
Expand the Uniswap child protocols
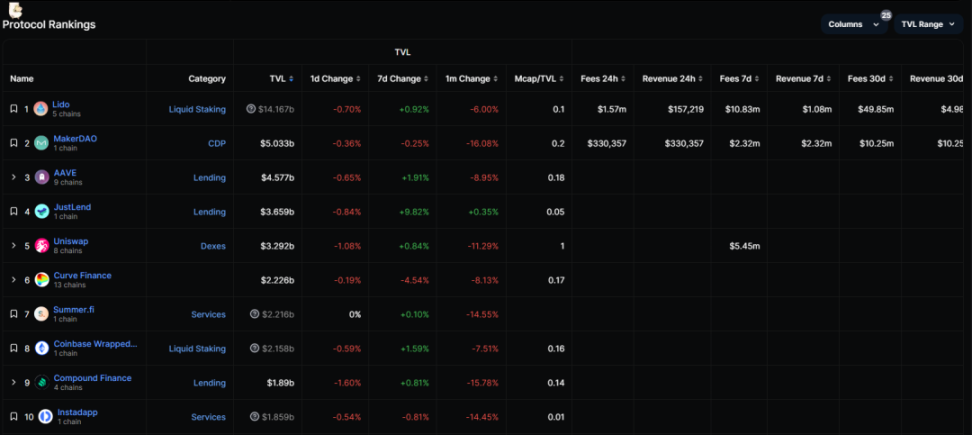coord(14,245)
